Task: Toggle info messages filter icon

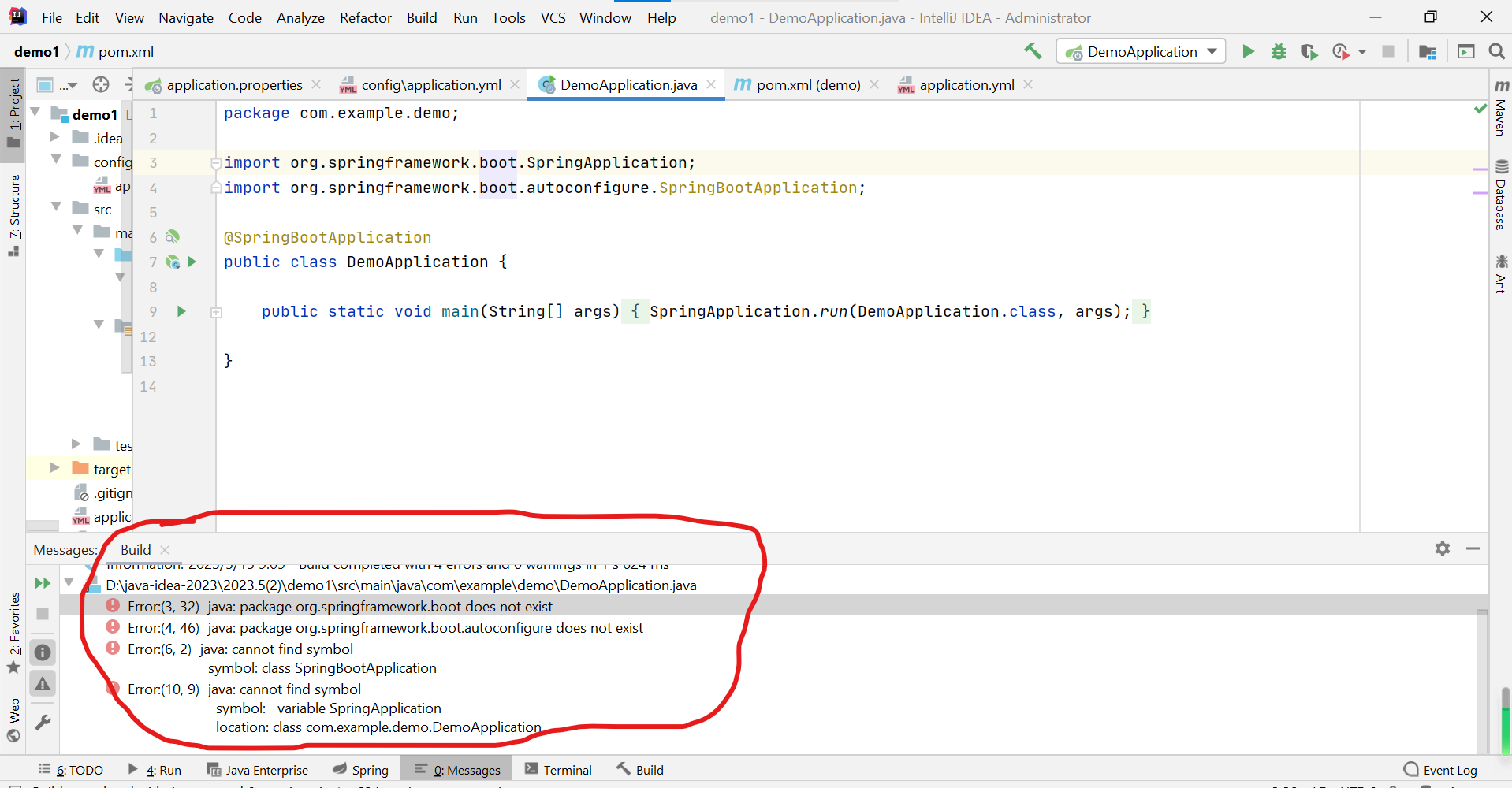Action: [43, 652]
